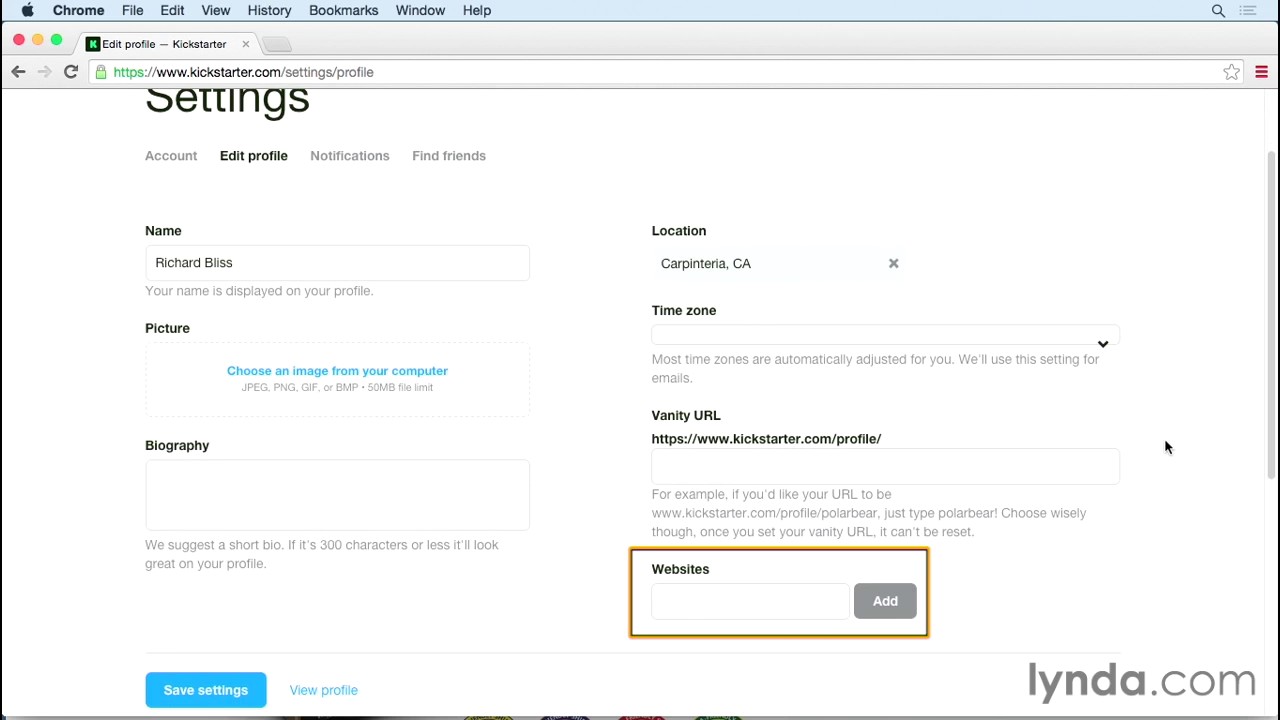Open the Window menu

pyautogui.click(x=420, y=10)
